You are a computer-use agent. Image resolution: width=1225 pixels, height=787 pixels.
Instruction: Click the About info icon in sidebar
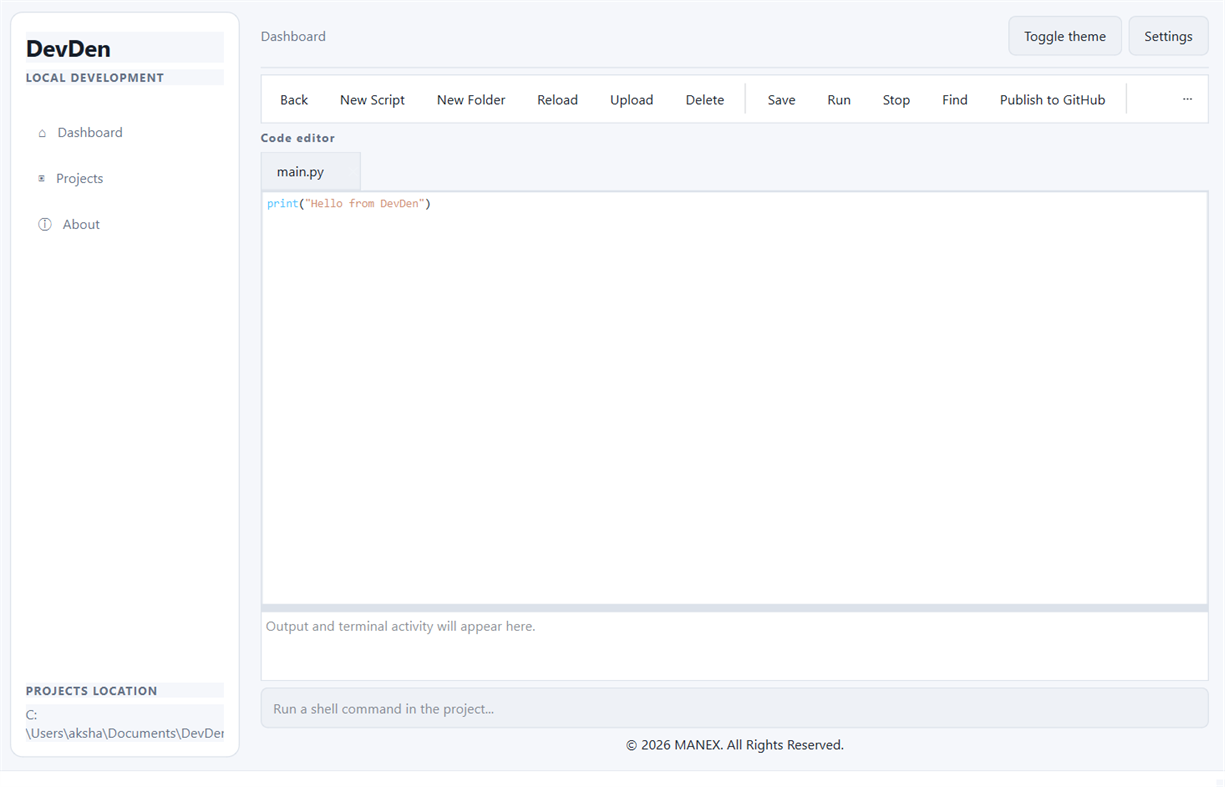pos(45,225)
